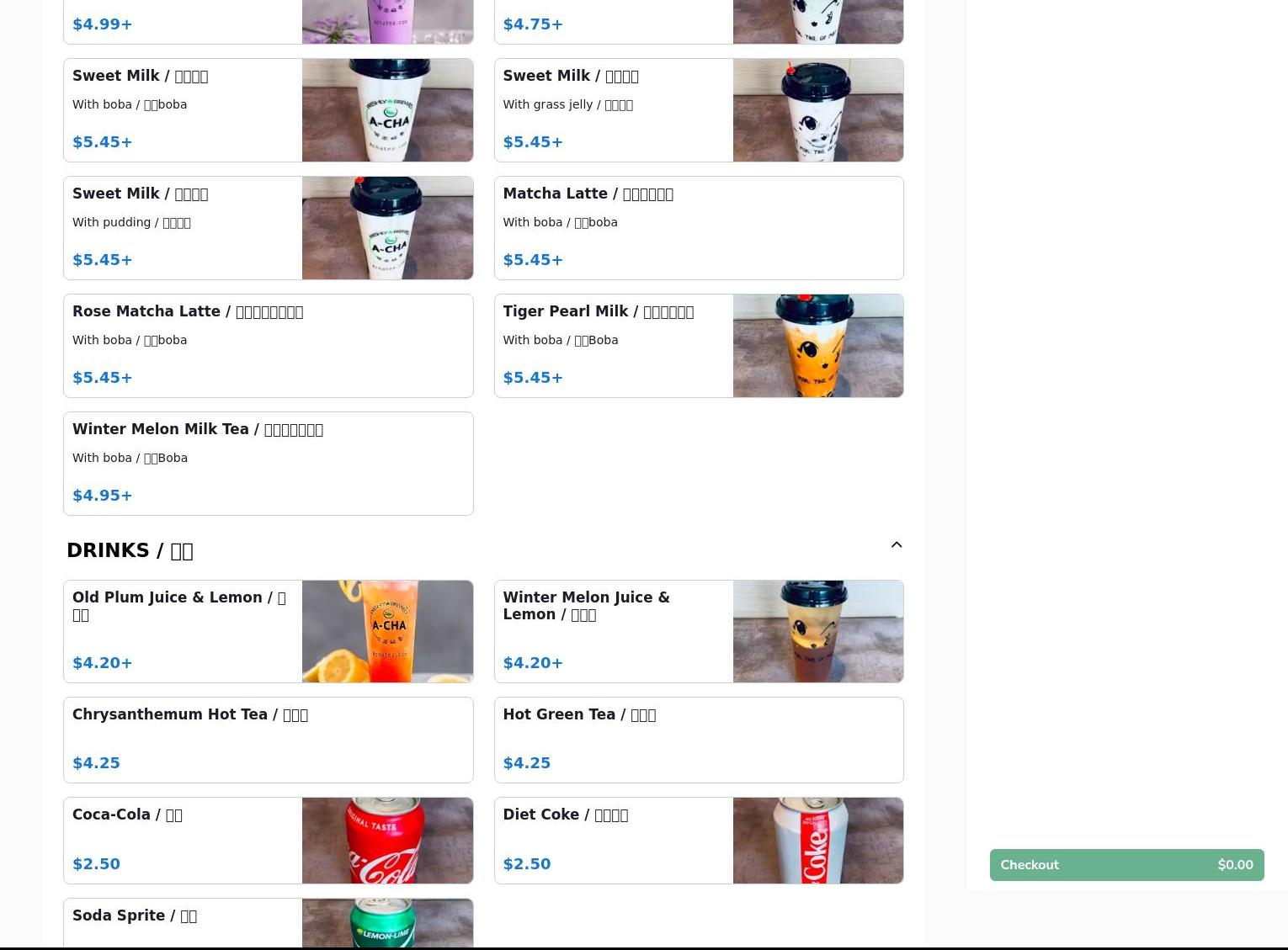The image size is (1288, 950).
Task: Choose Matcha Latte with boba item
Action: point(699,228)
